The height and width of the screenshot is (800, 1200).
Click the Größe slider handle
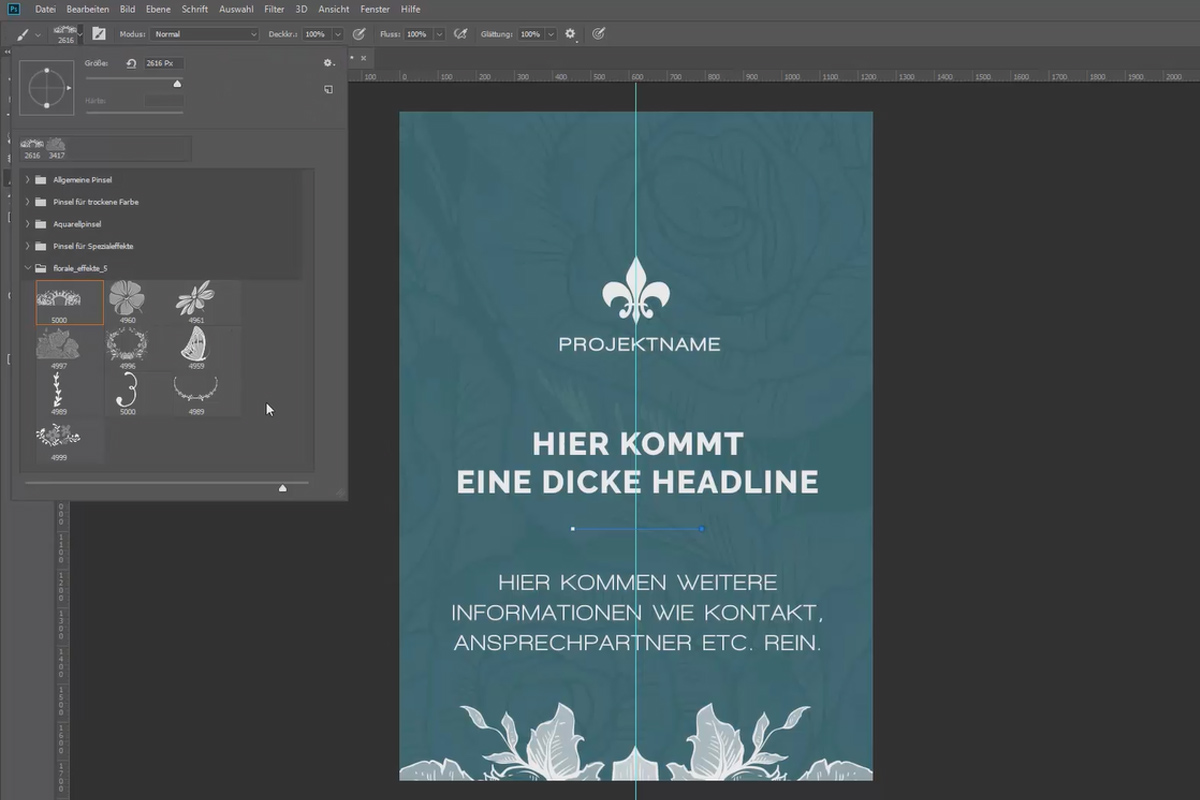tap(178, 84)
